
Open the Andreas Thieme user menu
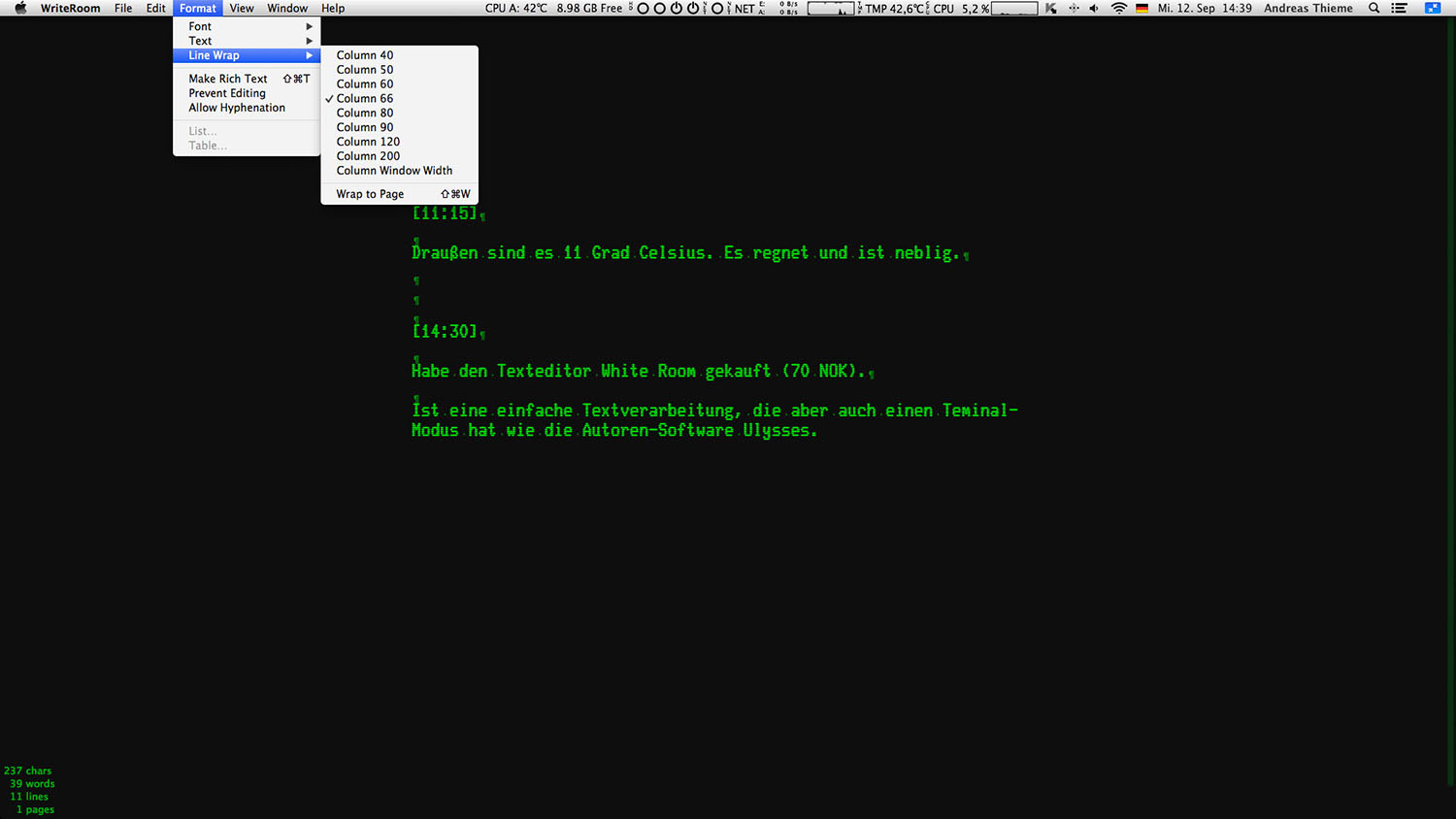(1308, 8)
